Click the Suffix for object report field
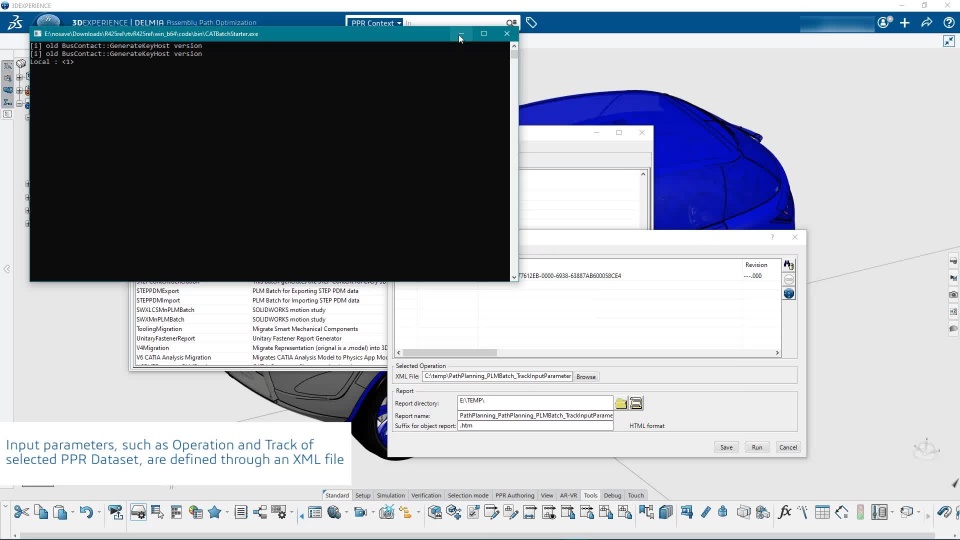Viewport: 960px width, 540px height. tap(535, 426)
